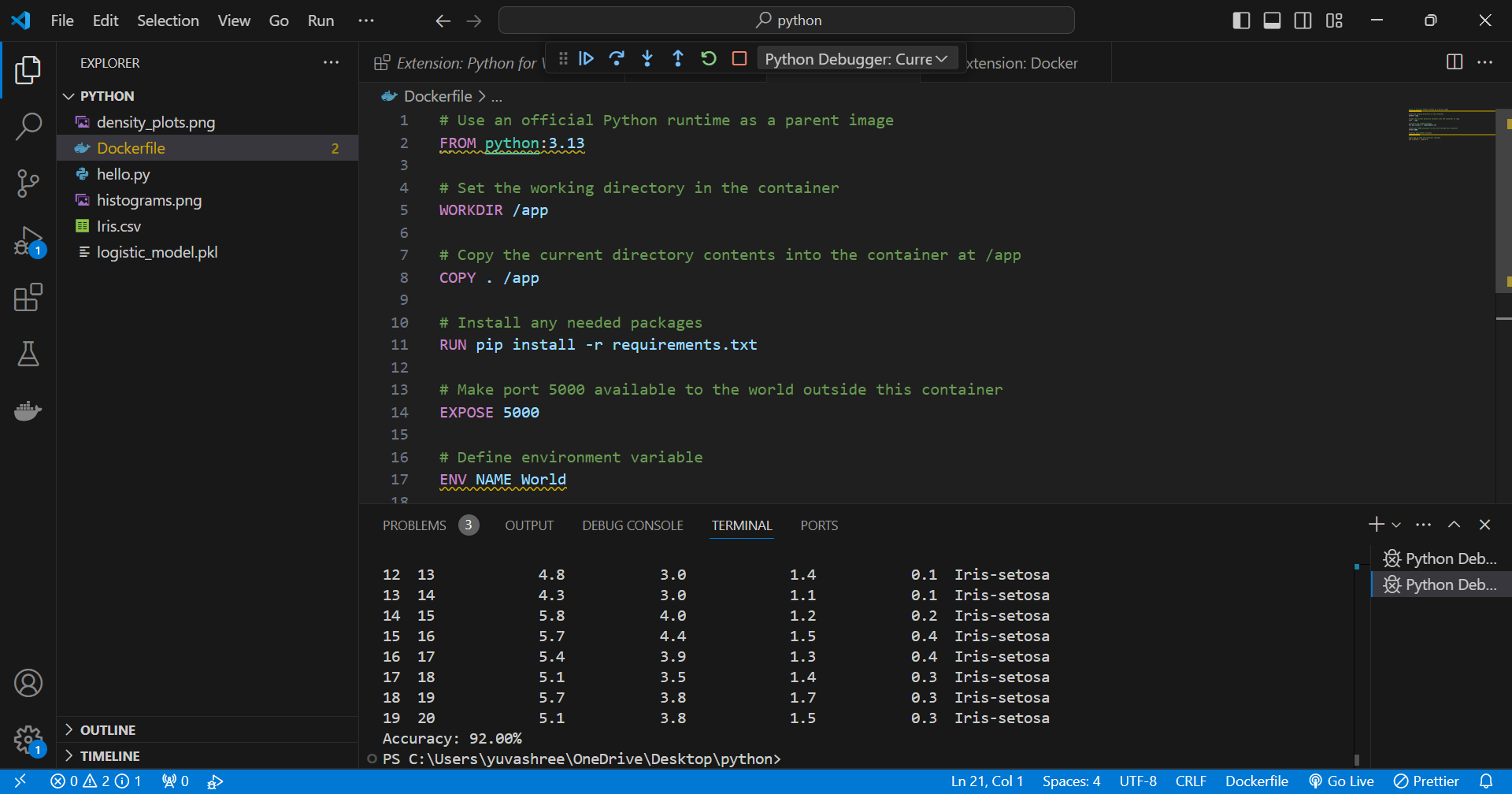Switch to the DEBUG CONSOLE tab
Viewport: 1512px width, 794px height.
(632, 525)
